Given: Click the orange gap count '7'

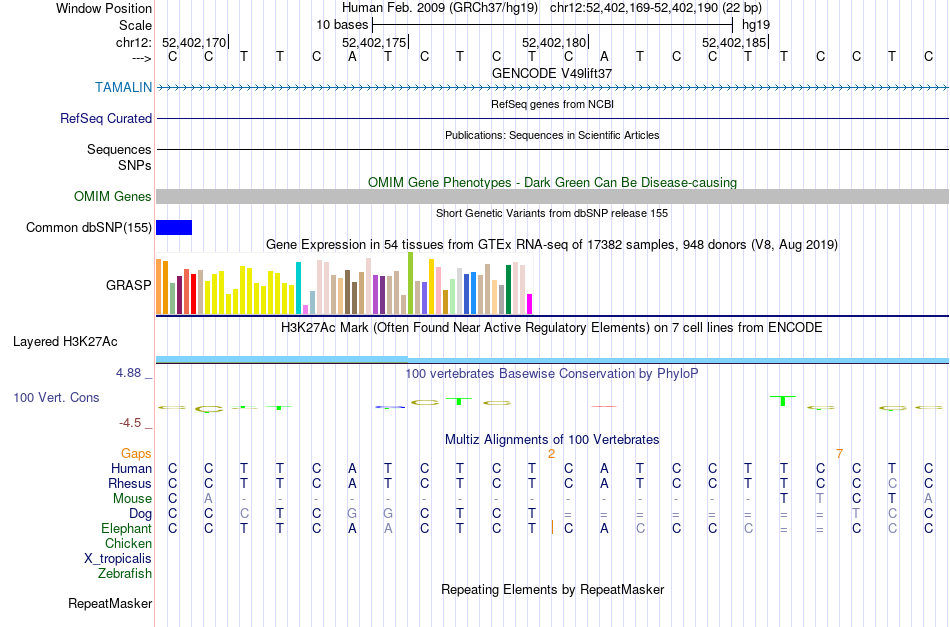Looking at the screenshot, I should 839,453.
